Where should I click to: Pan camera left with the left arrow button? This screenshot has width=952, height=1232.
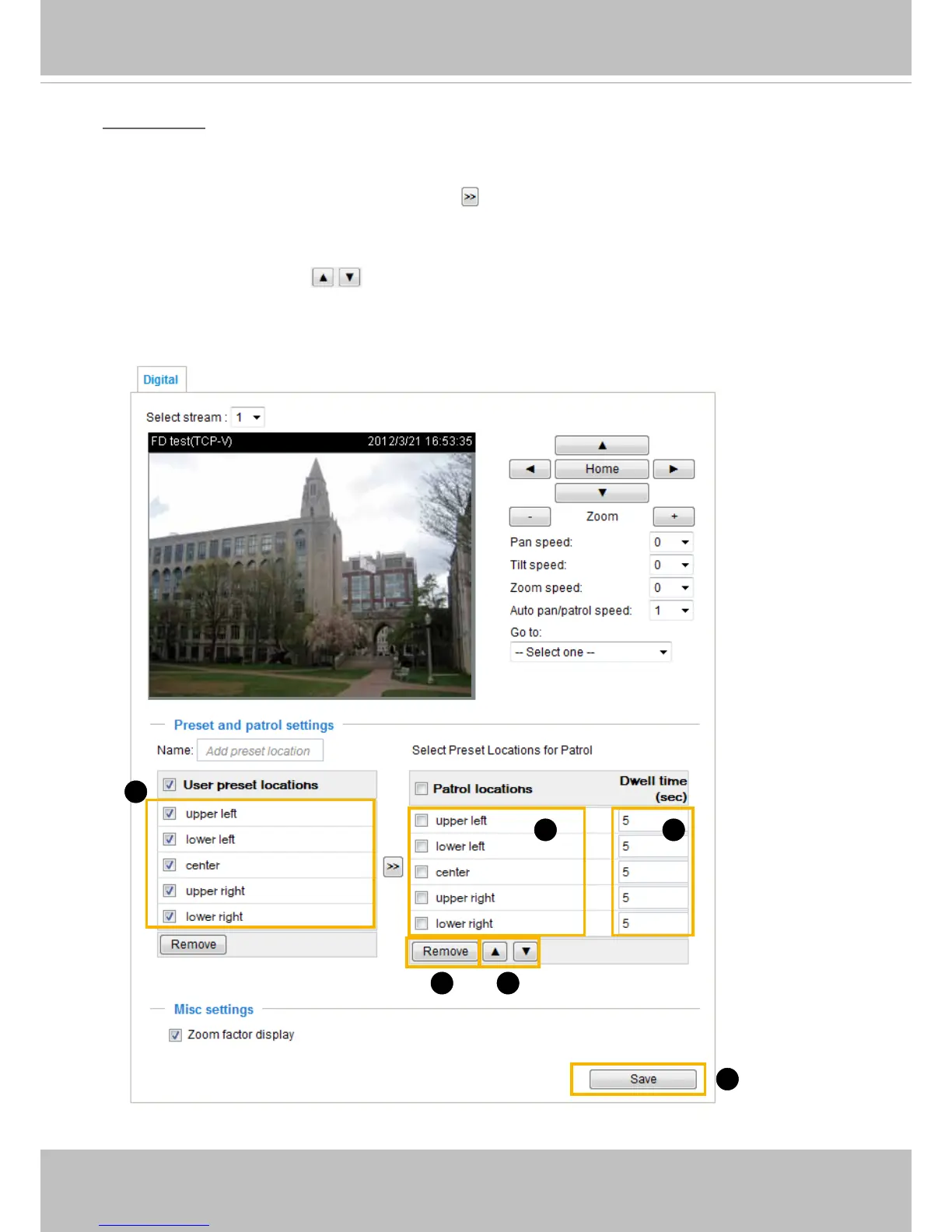point(530,469)
